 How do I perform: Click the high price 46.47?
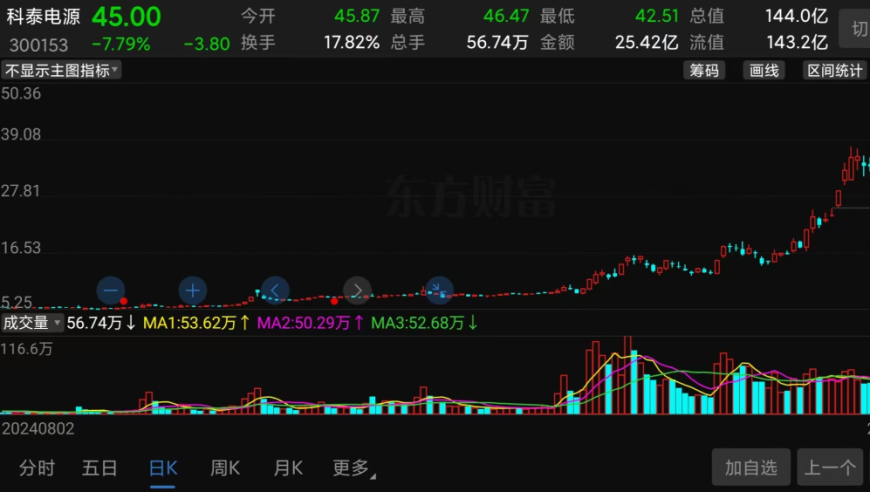pyautogui.click(x=506, y=16)
